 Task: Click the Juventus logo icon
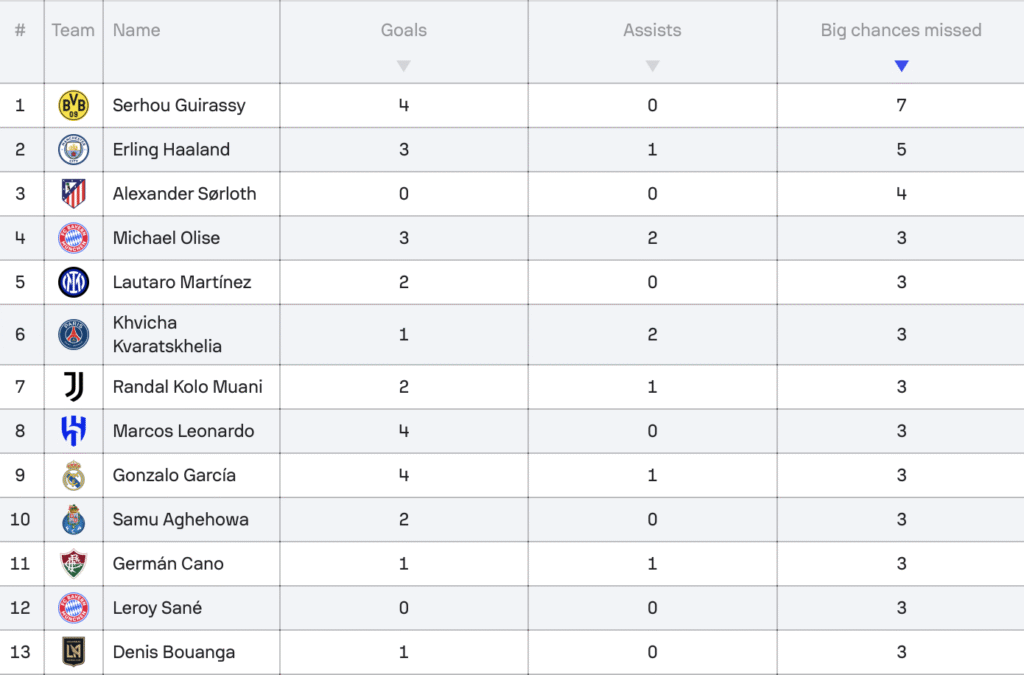73,386
